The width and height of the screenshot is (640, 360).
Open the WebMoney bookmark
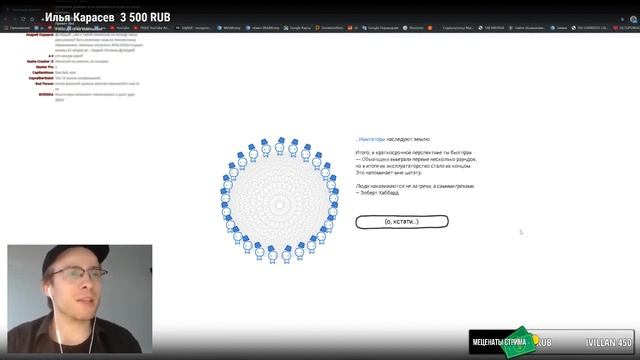coord(229,28)
